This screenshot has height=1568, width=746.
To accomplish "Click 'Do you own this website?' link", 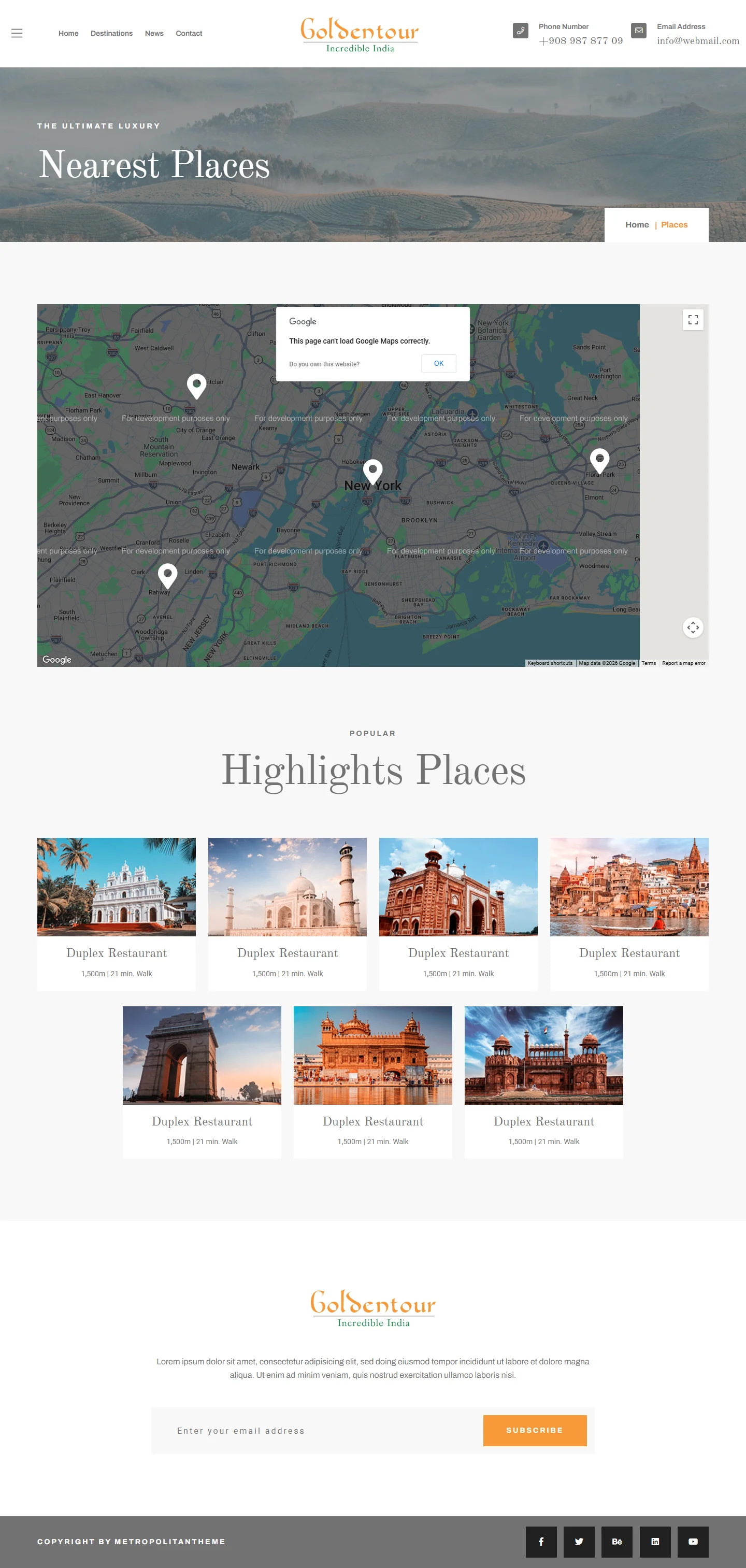I will [324, 364].
